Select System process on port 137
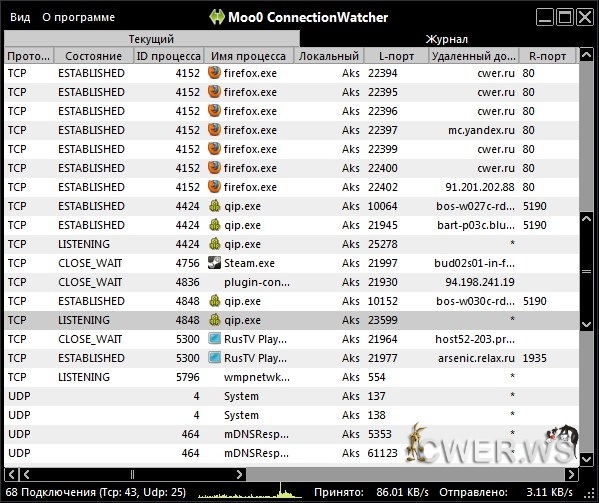 [x=241, y=396]
